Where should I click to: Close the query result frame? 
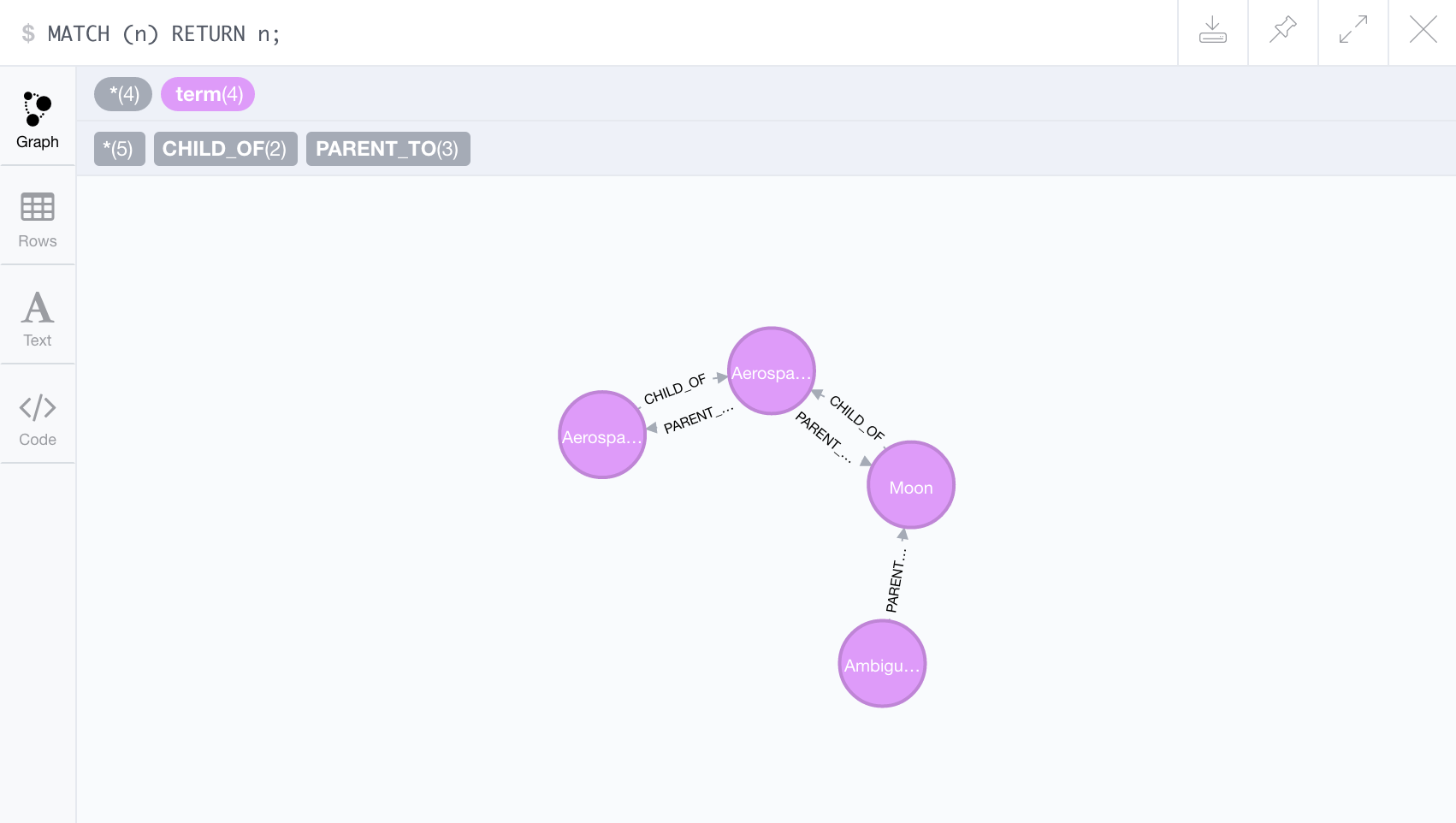pos(1423,32)
